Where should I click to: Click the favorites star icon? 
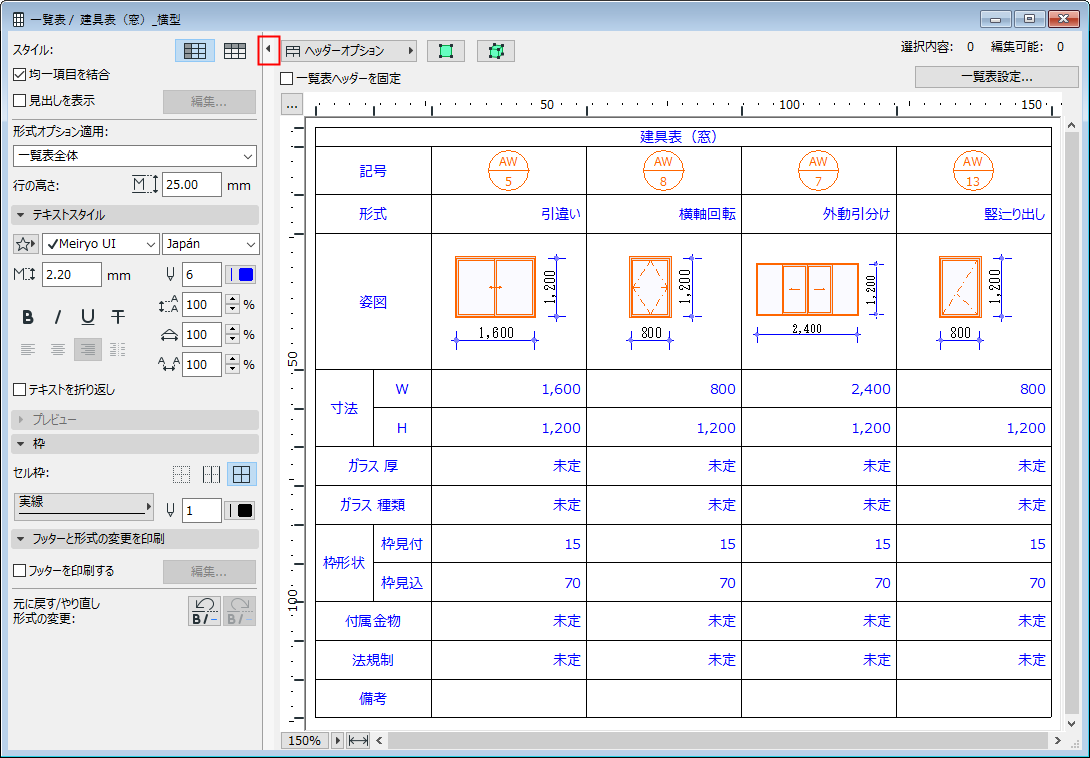[x=26, y=244]
